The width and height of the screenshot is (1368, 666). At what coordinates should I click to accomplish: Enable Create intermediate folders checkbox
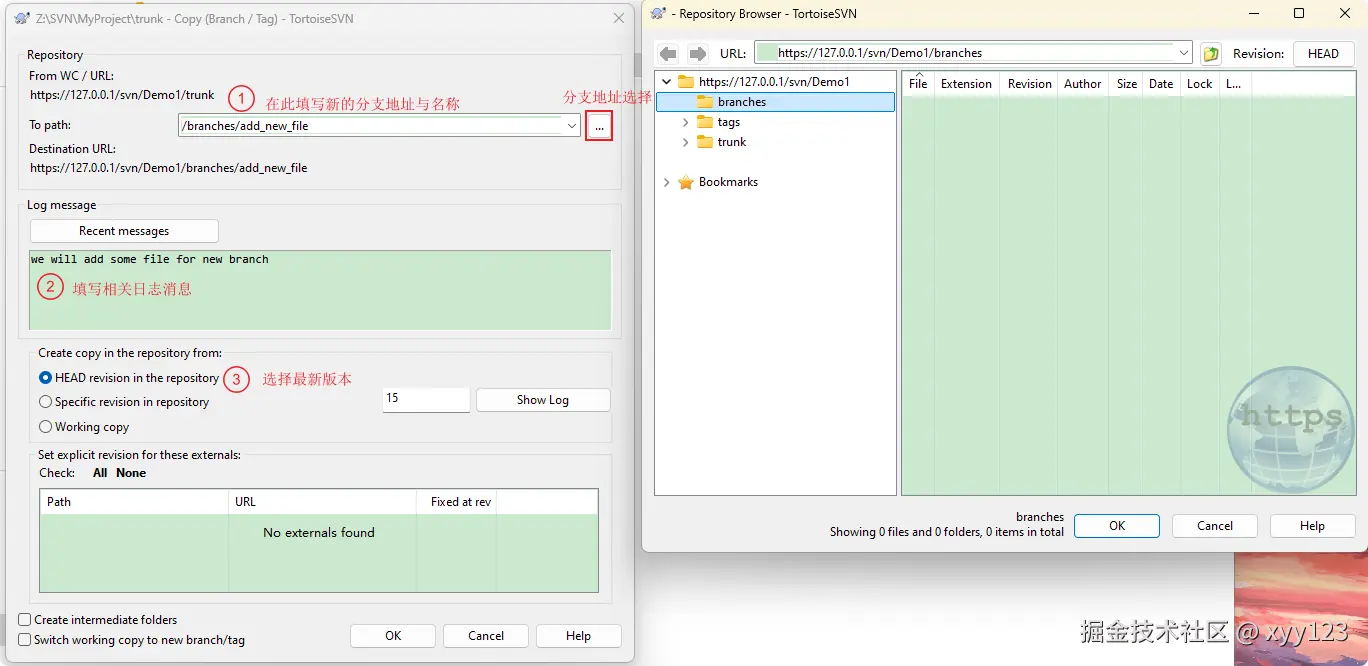tap(25, 620)
